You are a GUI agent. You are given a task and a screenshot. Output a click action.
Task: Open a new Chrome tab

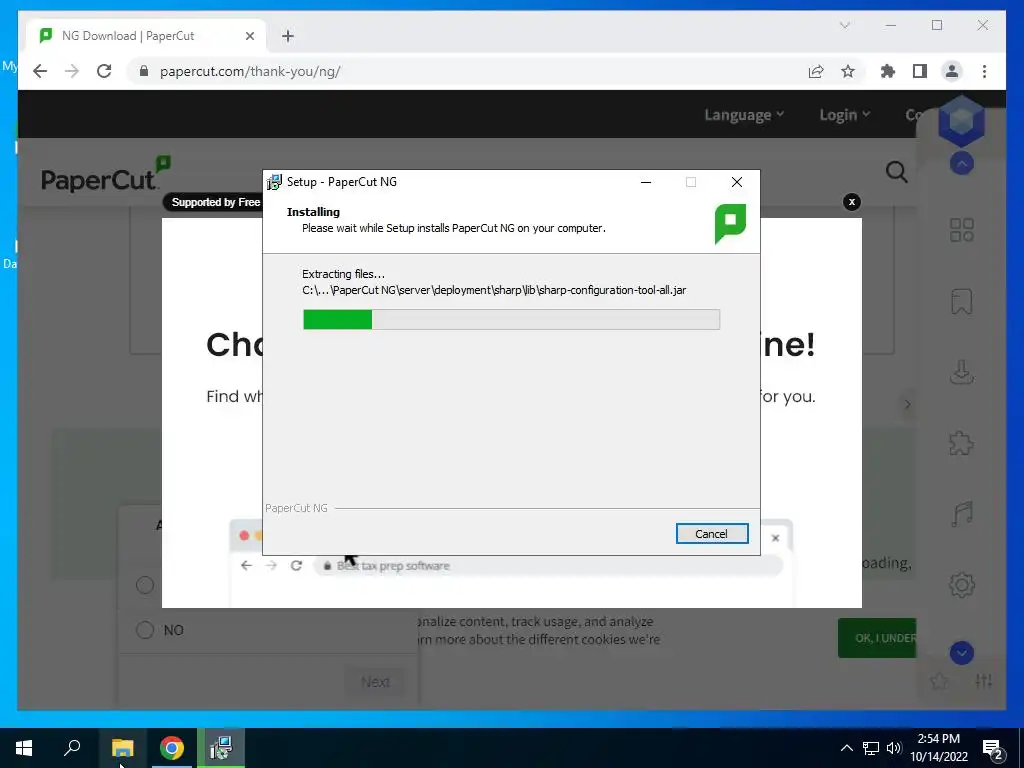point(287,36)
